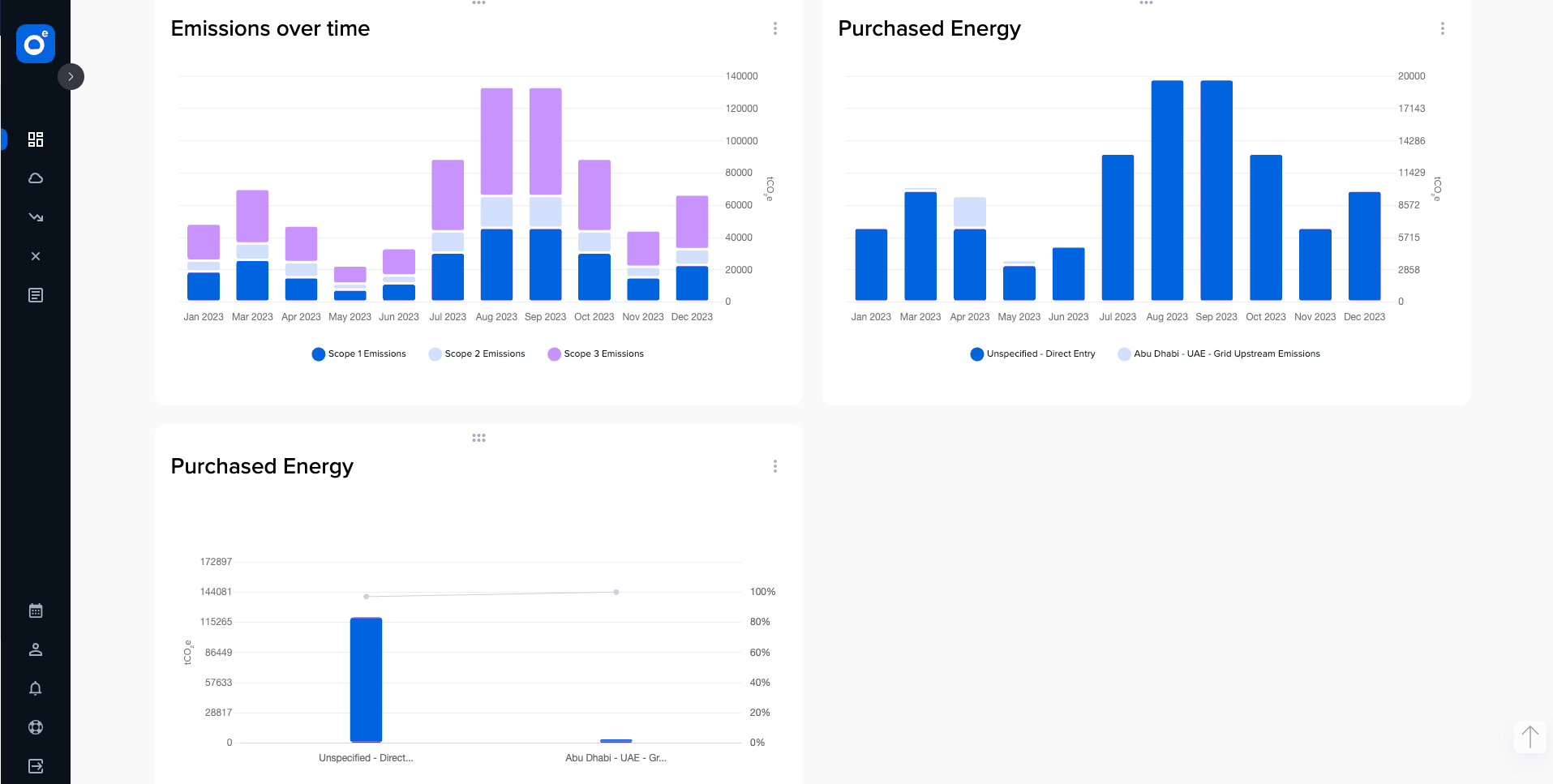
Task: Click the X icon in the sidebar
Action: click(x=35, y=255)
